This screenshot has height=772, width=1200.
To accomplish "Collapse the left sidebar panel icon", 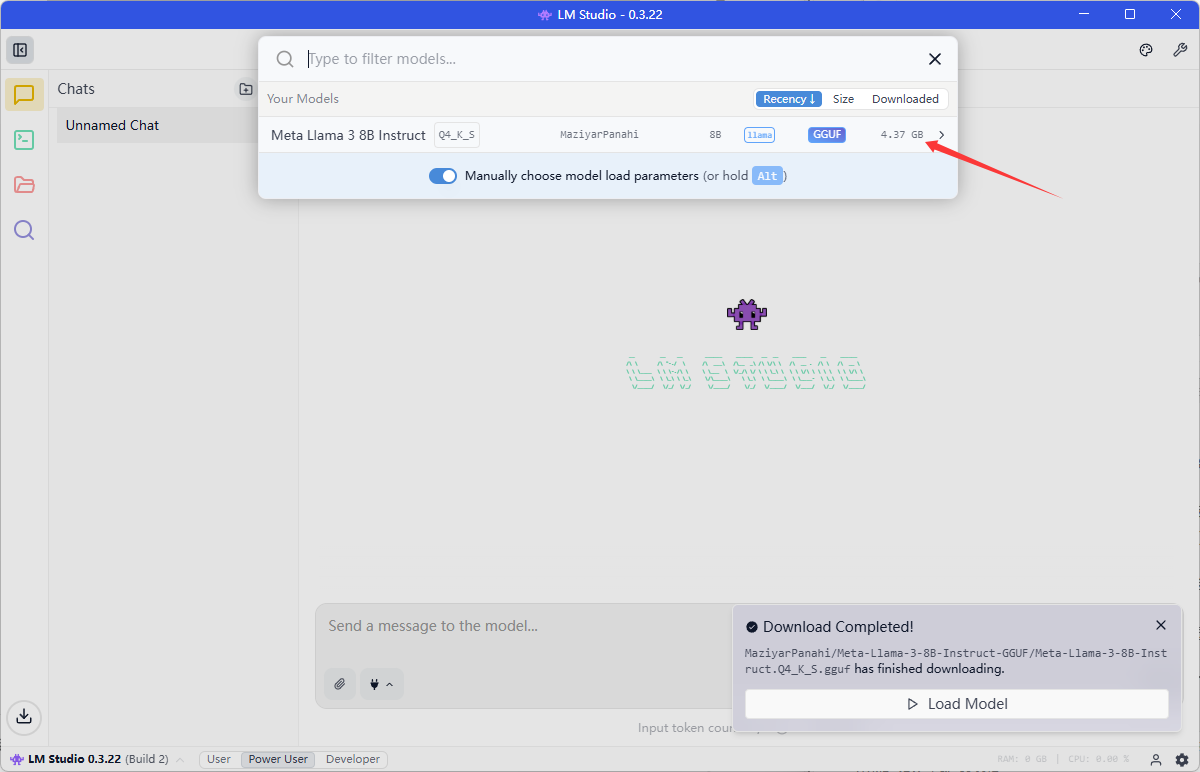I will [20, 50].
